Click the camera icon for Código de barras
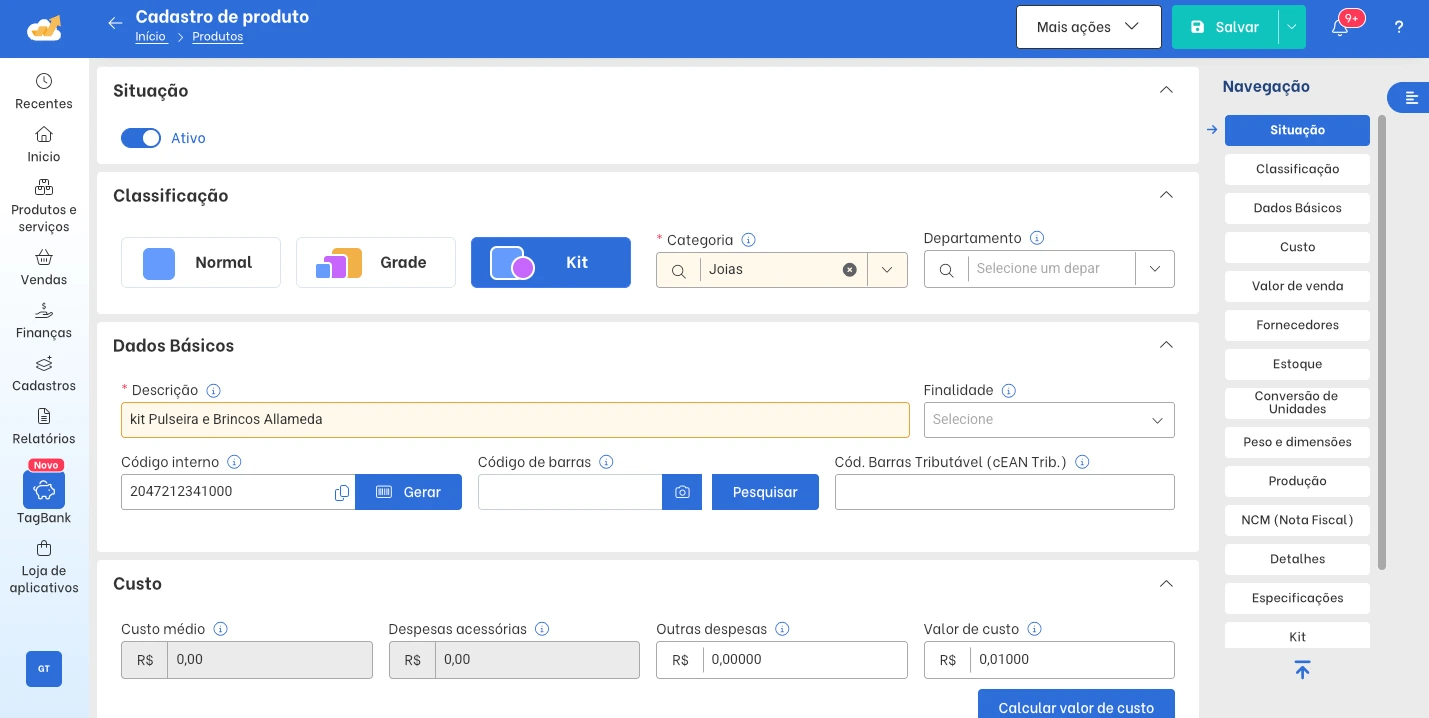1429x718 pixels. pyautogui.click(x=682, y=492)
